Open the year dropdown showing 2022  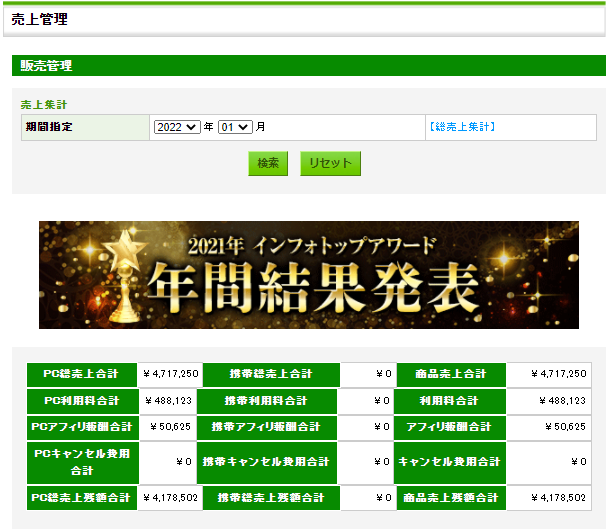pos(177,127)
